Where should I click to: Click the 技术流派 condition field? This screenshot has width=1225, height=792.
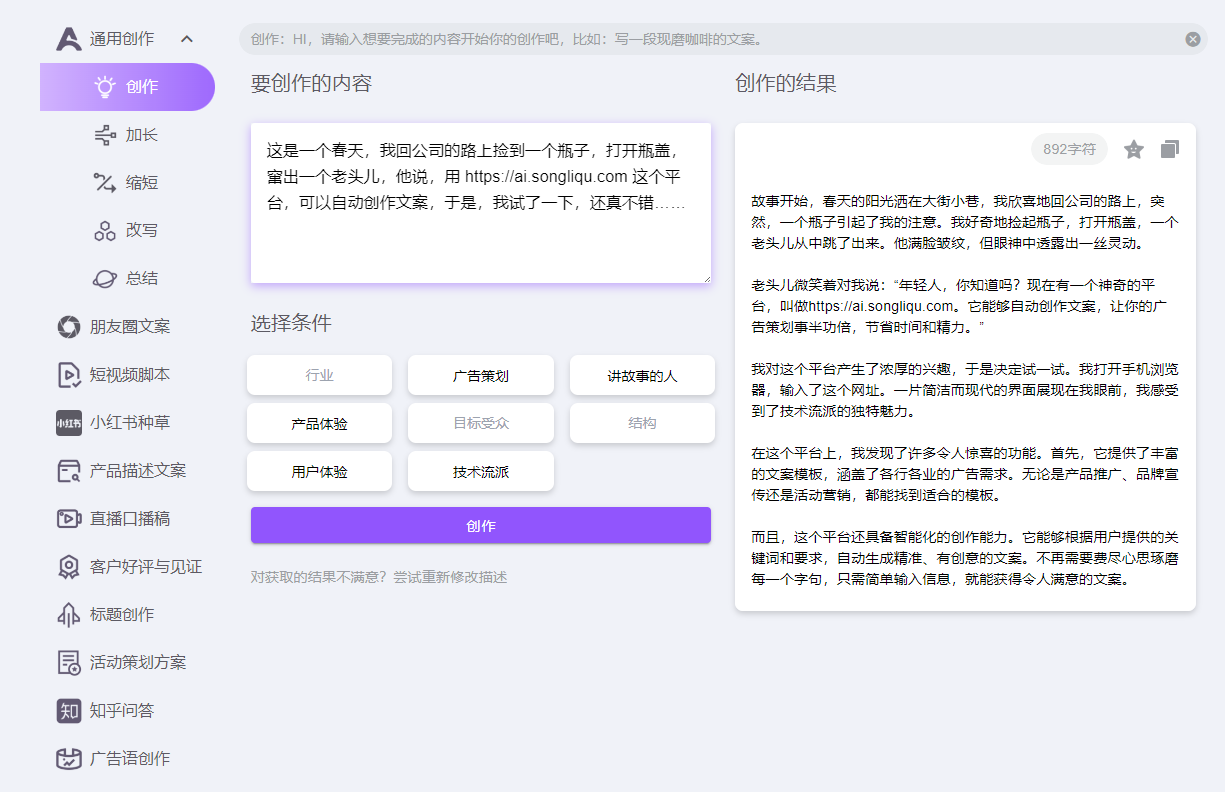[x=481, y=471]
